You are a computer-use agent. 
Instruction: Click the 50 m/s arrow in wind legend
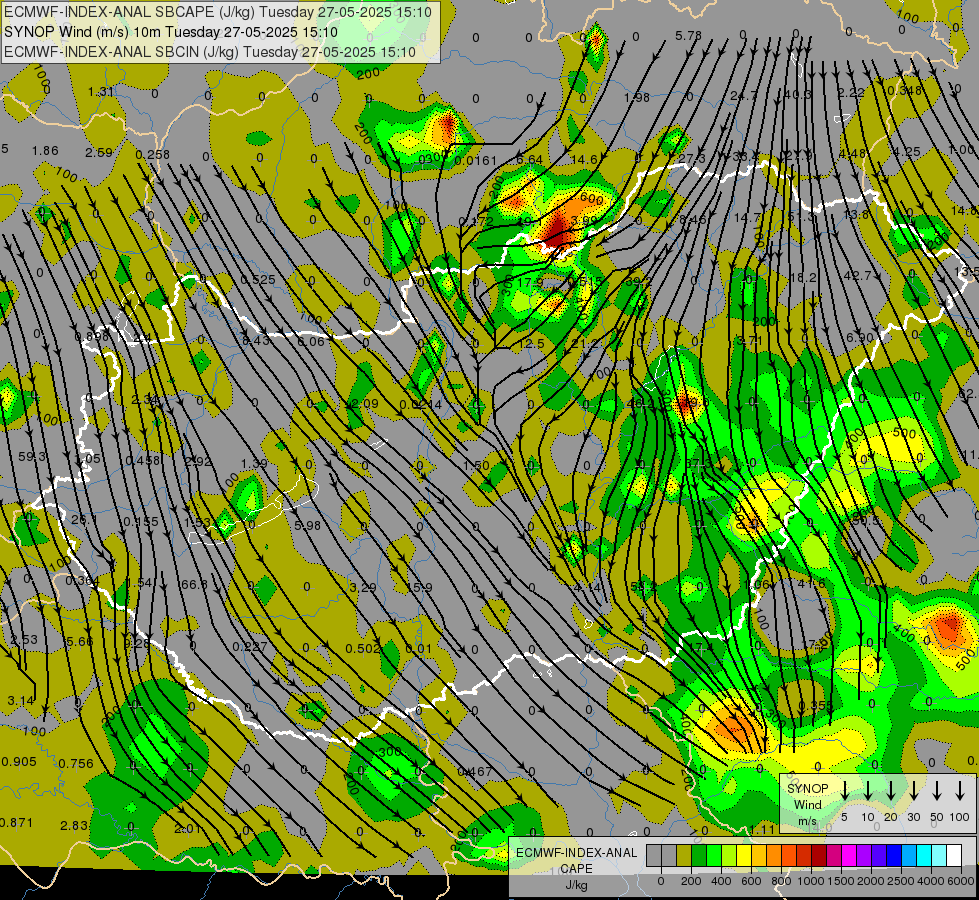click(937, 791)
